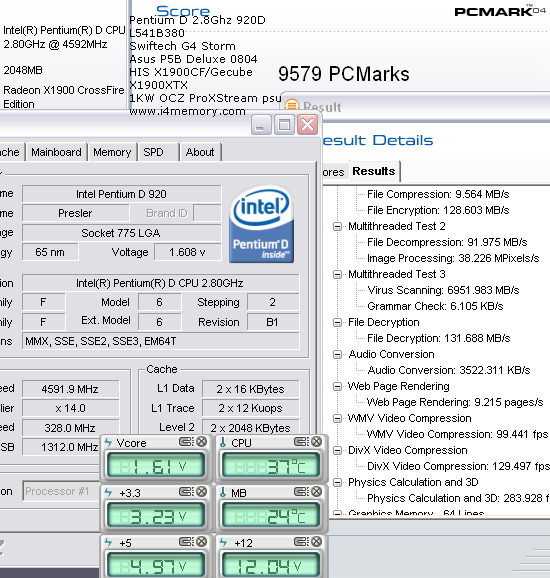
Task: Close the +12 voltage widget
Action: [316, 542]
